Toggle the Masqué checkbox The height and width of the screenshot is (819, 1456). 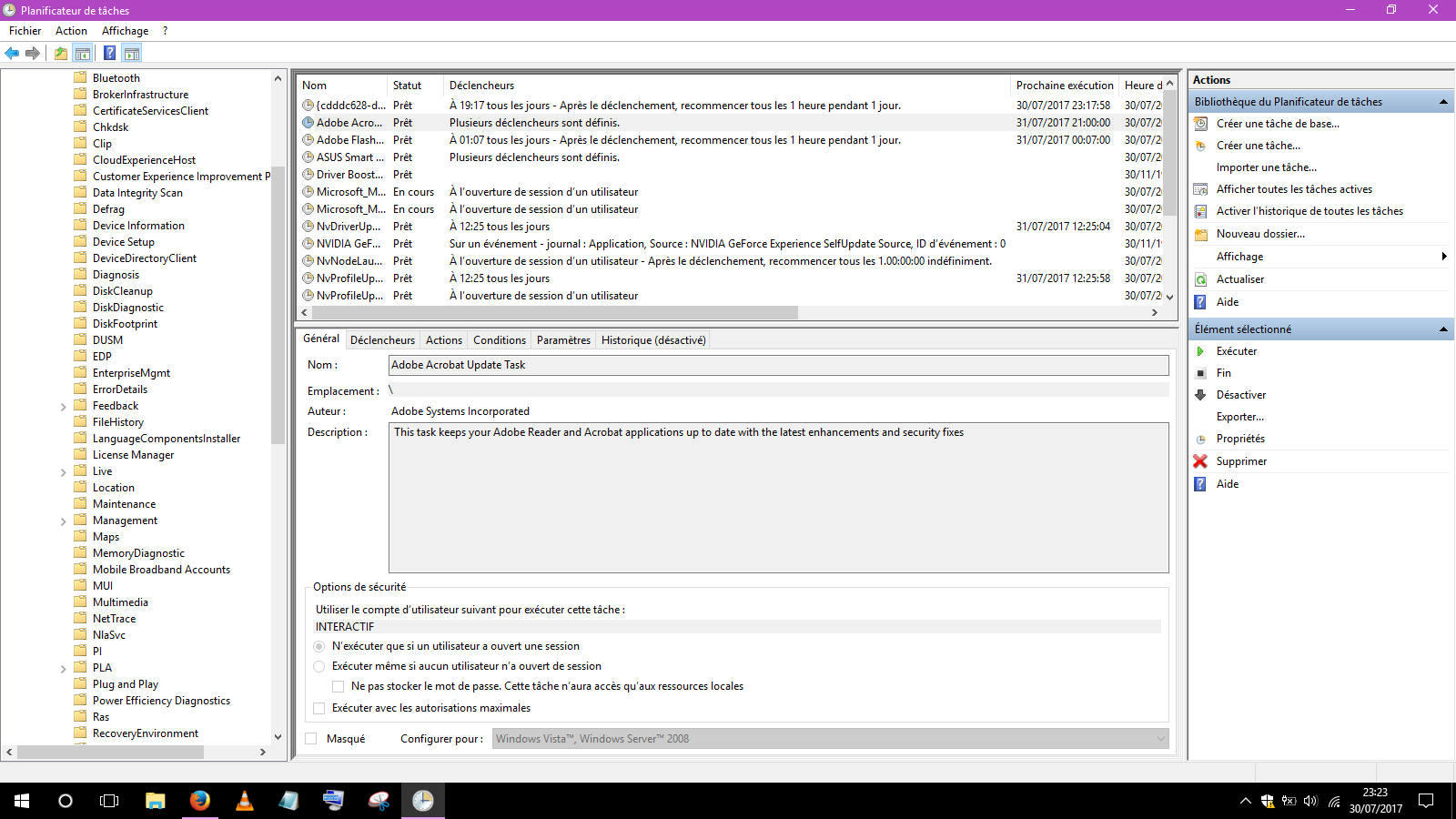[x=311, y=739]
